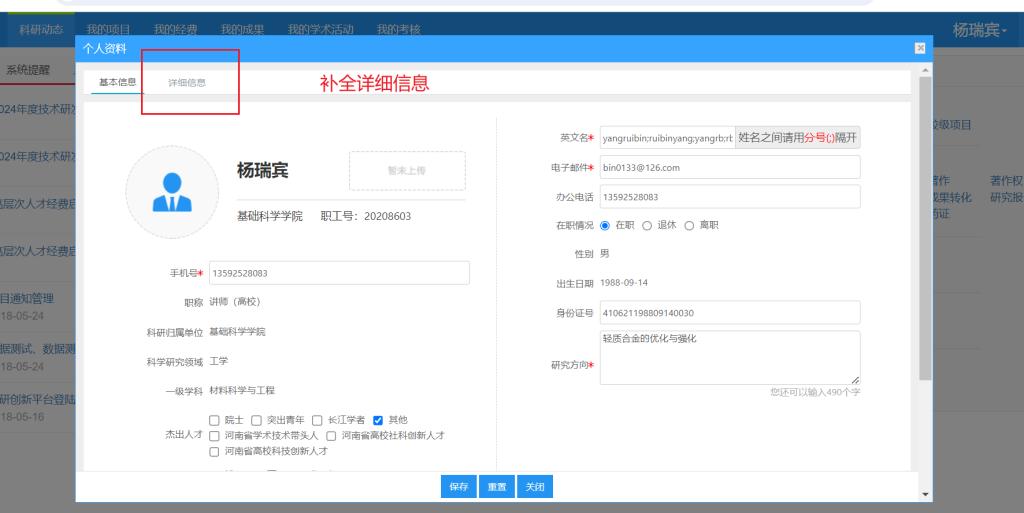
Task: Click the birth date 1988-09-14
Action: point(624,283)
